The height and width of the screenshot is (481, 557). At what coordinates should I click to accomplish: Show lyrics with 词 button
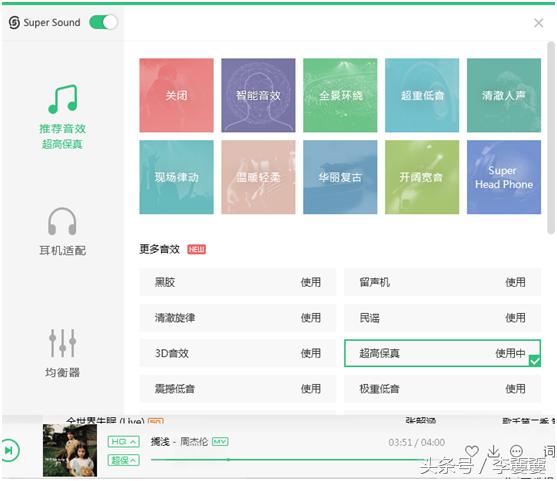click(x=549, y=452)
